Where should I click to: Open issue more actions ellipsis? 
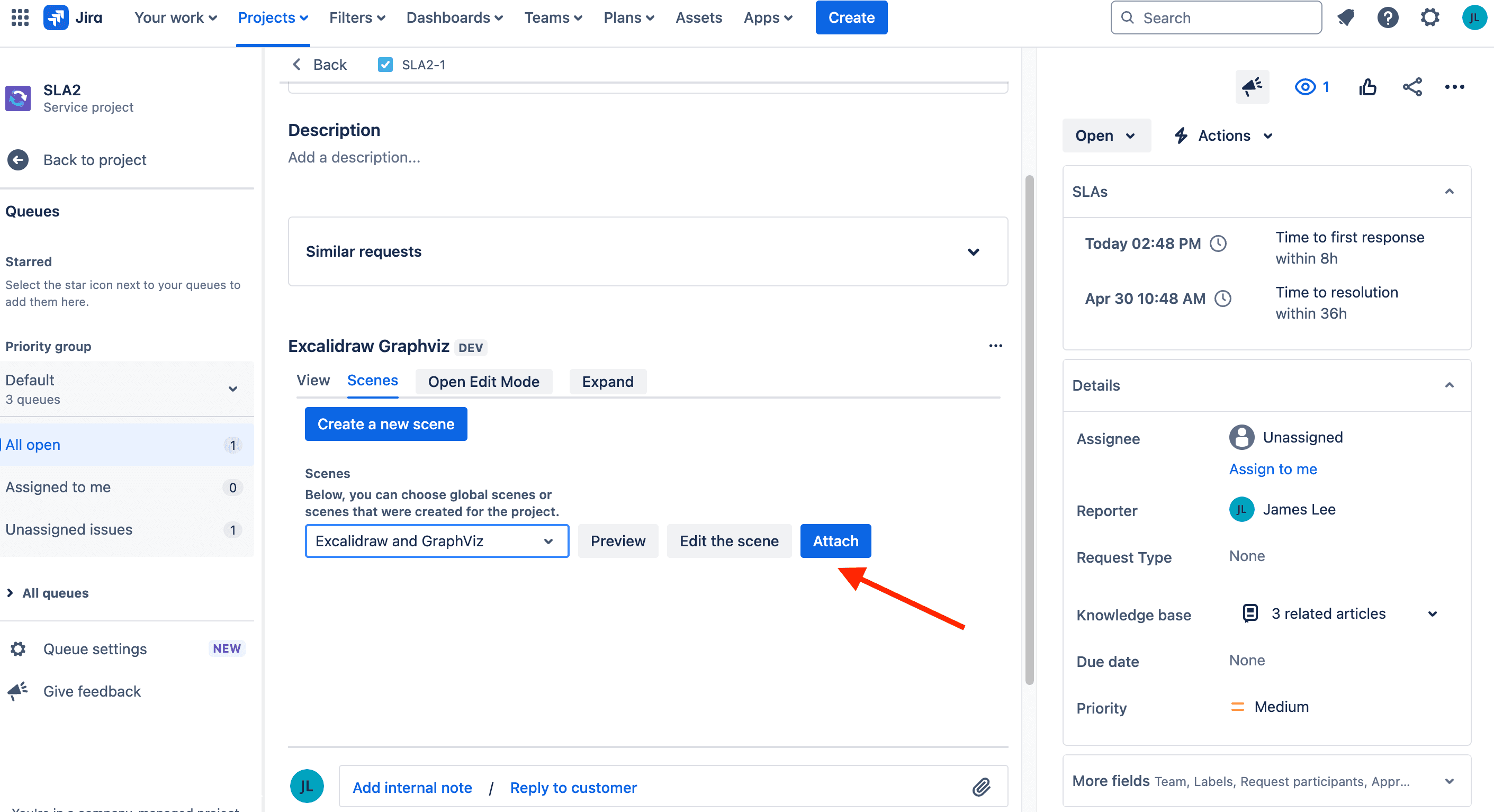pos(1454,87)
